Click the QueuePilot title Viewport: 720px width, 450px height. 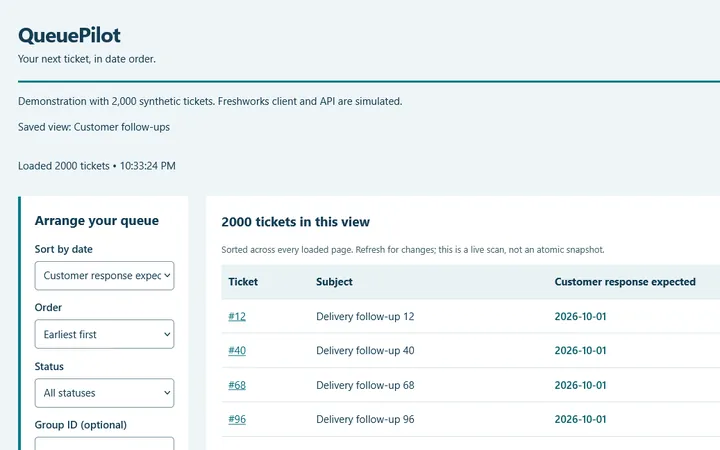pyautogui.click(x=69, y=36)
